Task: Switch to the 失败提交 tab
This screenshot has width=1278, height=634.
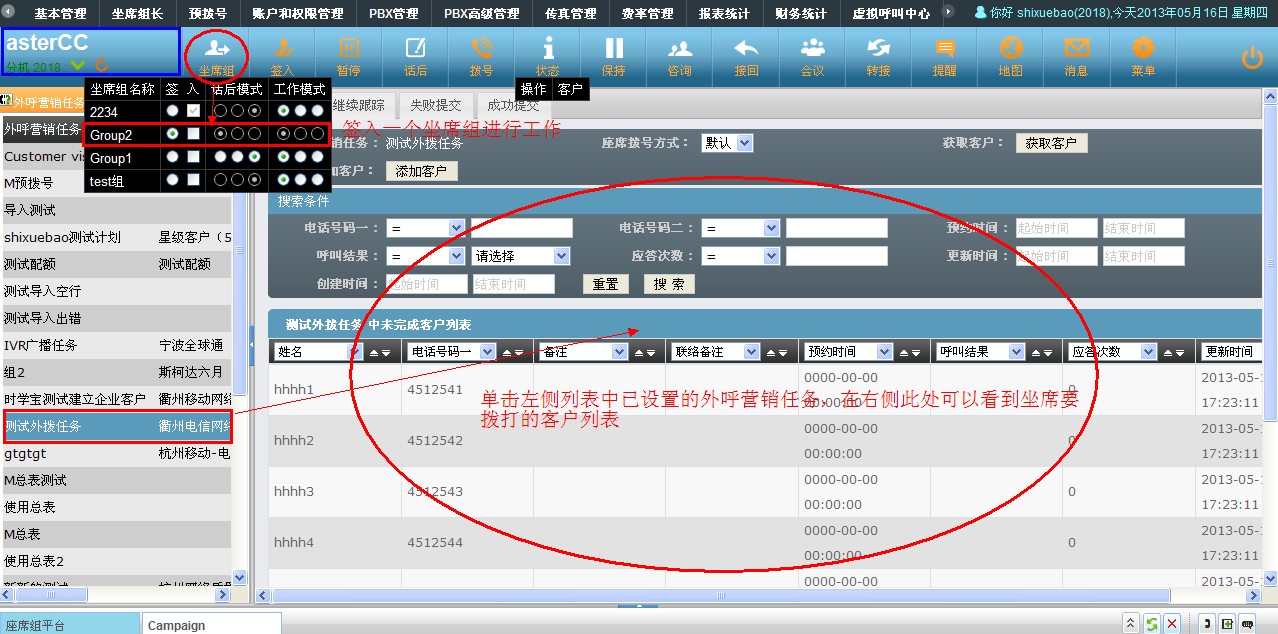Action: (x=435, y=105)
